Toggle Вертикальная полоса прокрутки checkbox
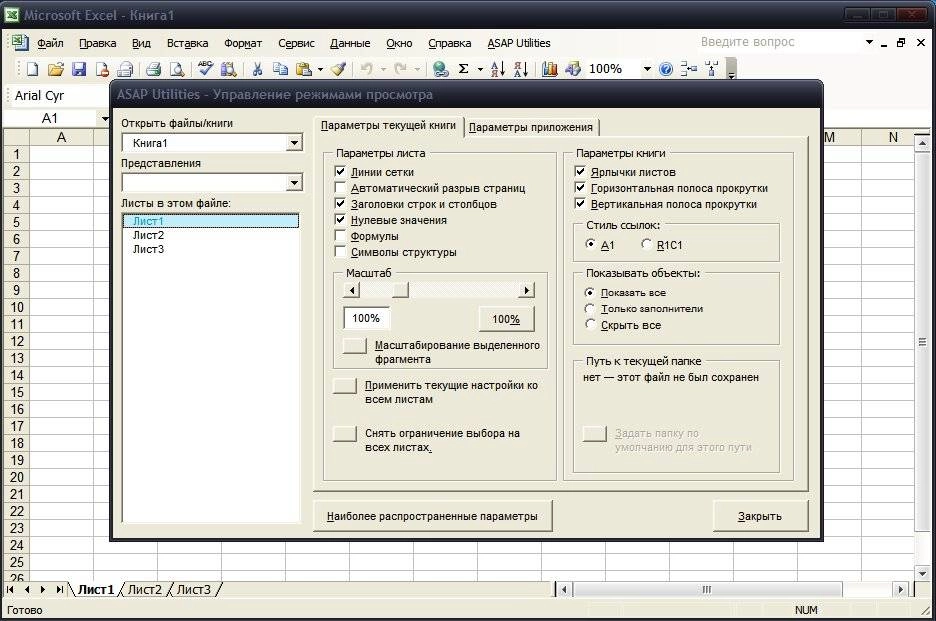Image resolution: width=936 pixels, height=621 pixels. click(x=580, y=204)
